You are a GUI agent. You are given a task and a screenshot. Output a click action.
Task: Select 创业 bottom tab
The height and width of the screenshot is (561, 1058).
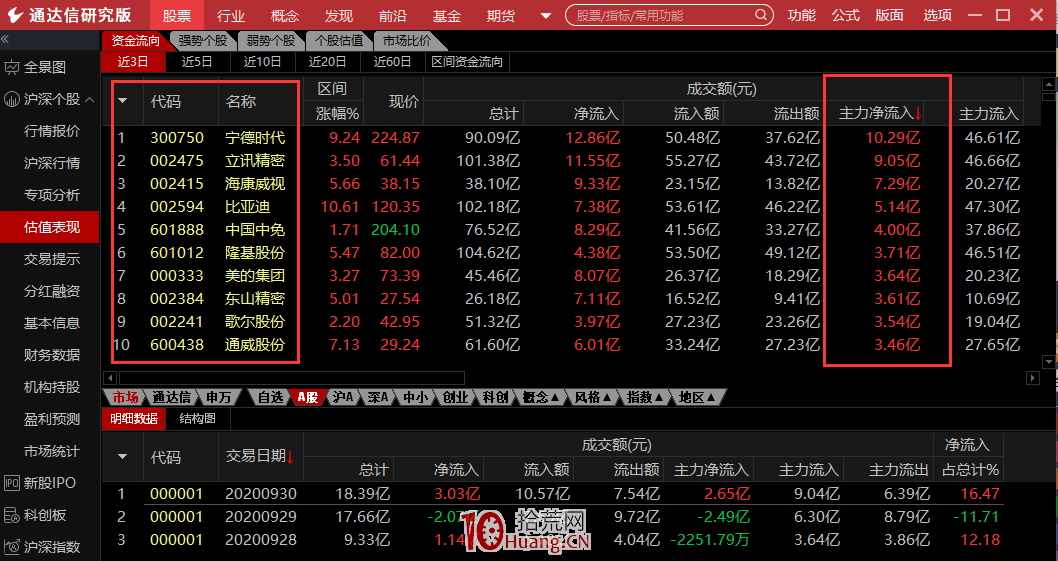point(455,397)
